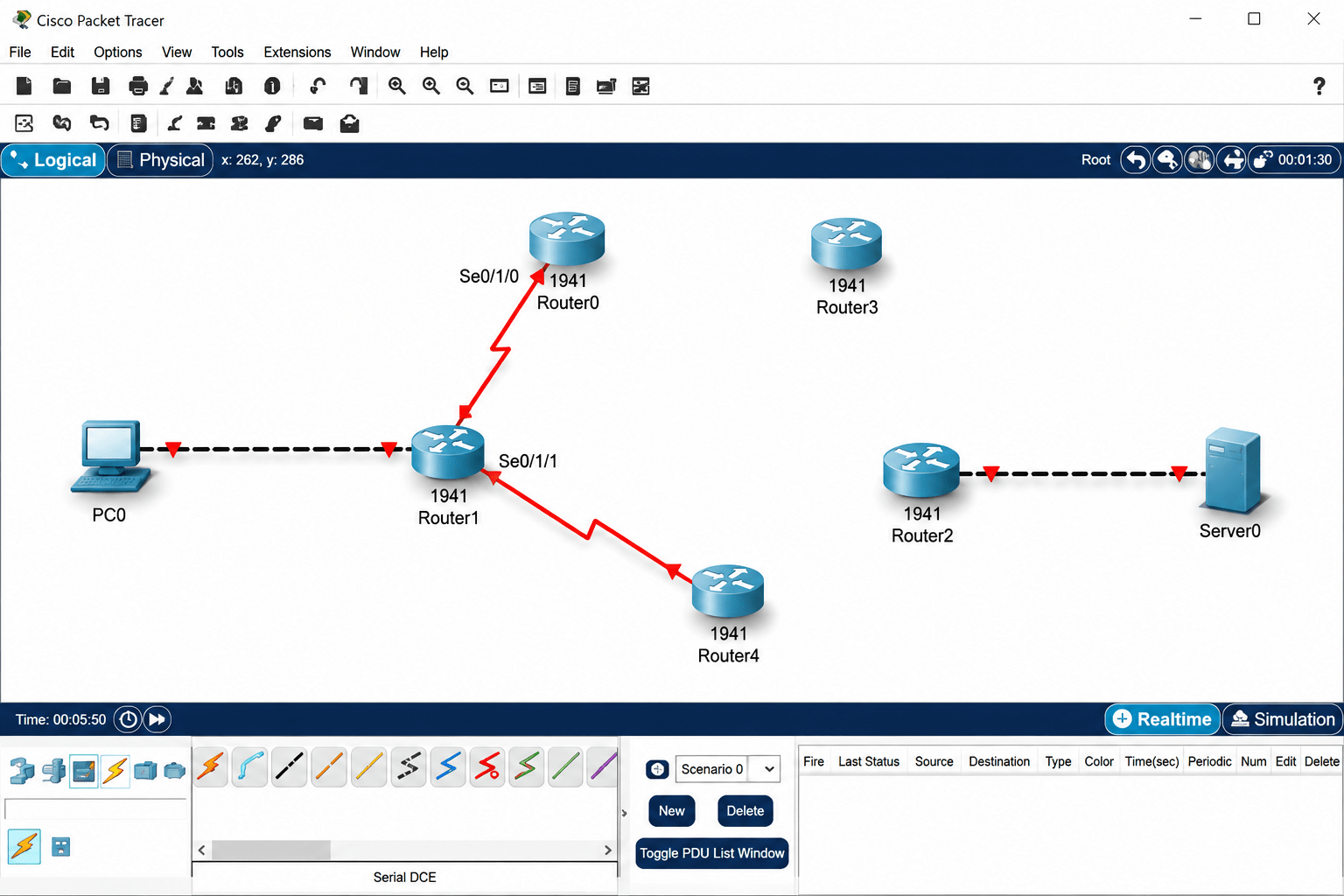This screenshot has height=896, width=1344.
Task: Pick the automatic connection type
Action: click(211, 766)
